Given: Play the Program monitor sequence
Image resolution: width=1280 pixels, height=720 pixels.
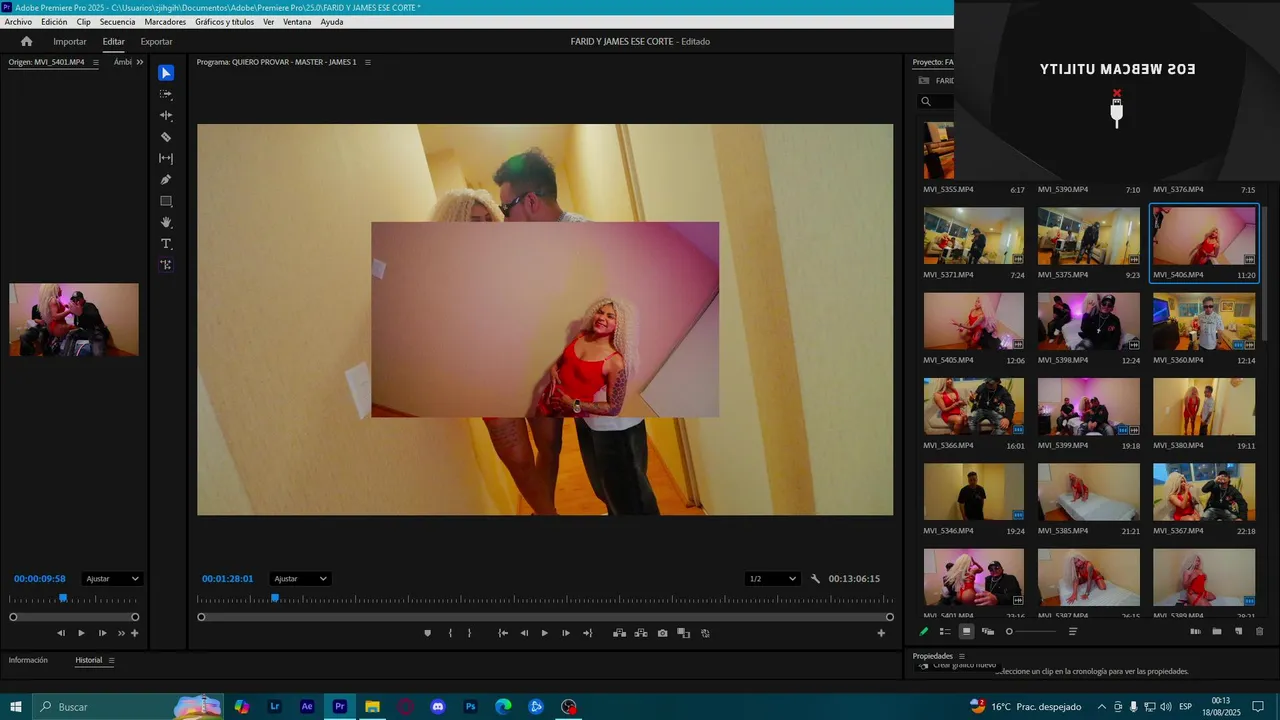Looking at the screenshot, I should tap(545, 633).
